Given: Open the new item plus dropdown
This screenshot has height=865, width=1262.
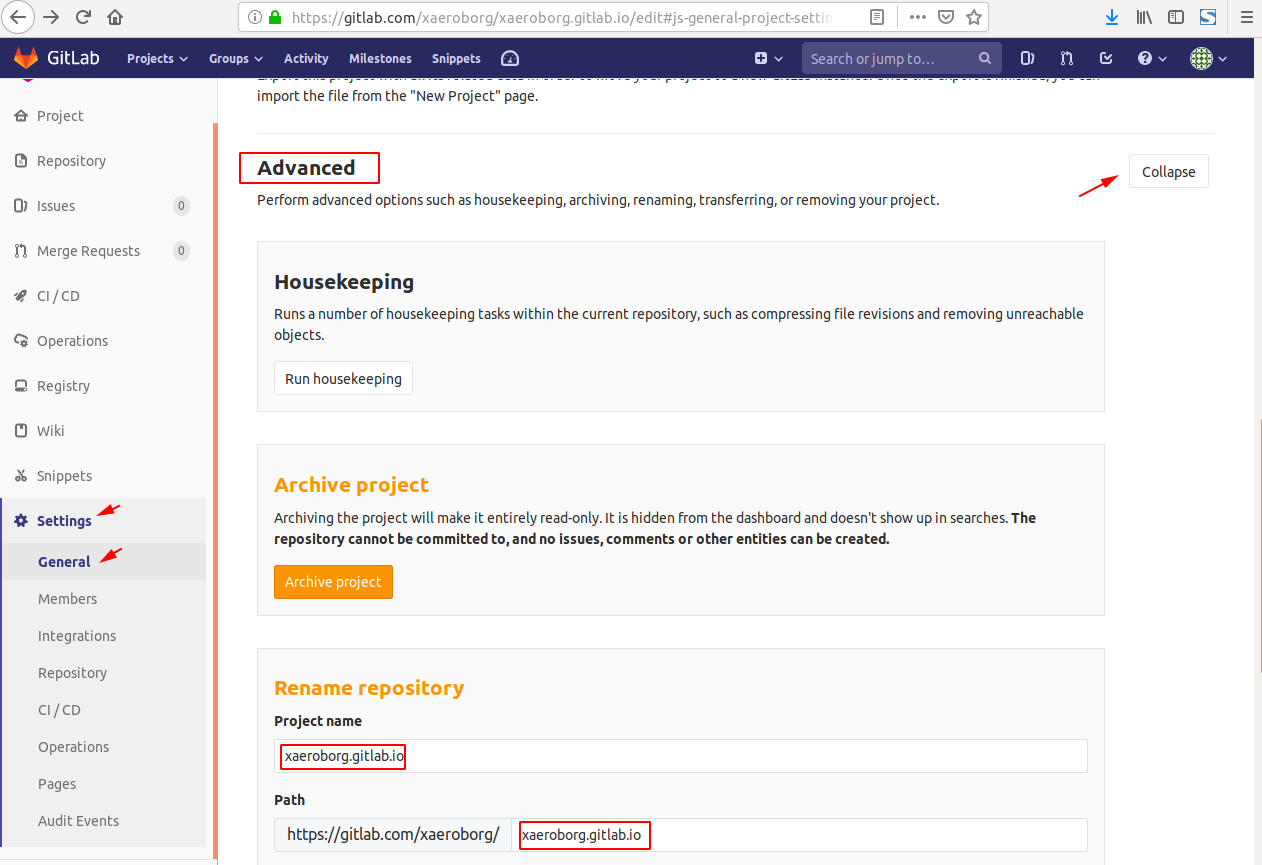Looking at the screenshot, I should 768,58.
